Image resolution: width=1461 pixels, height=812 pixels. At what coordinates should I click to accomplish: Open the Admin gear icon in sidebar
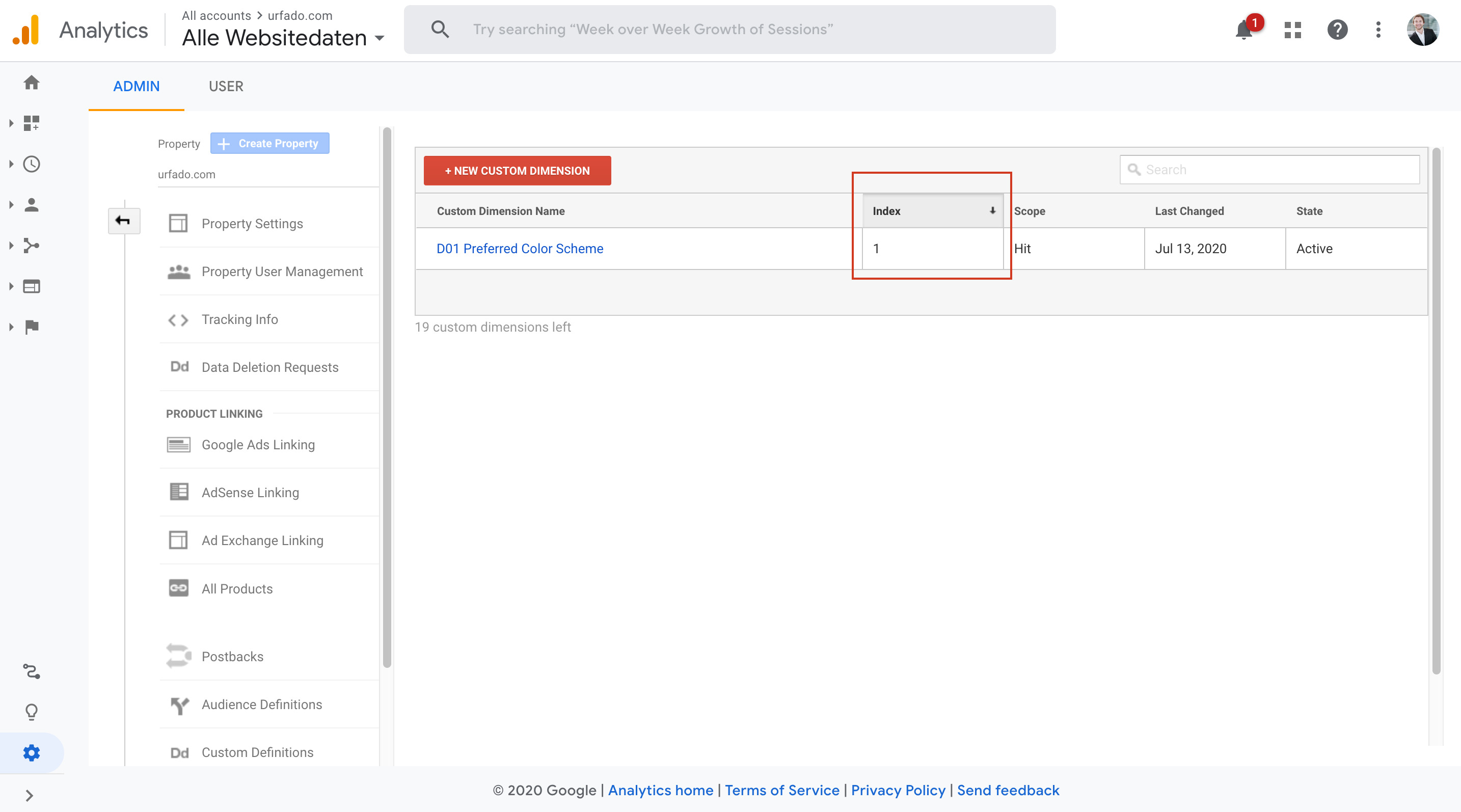click(31, 752)
